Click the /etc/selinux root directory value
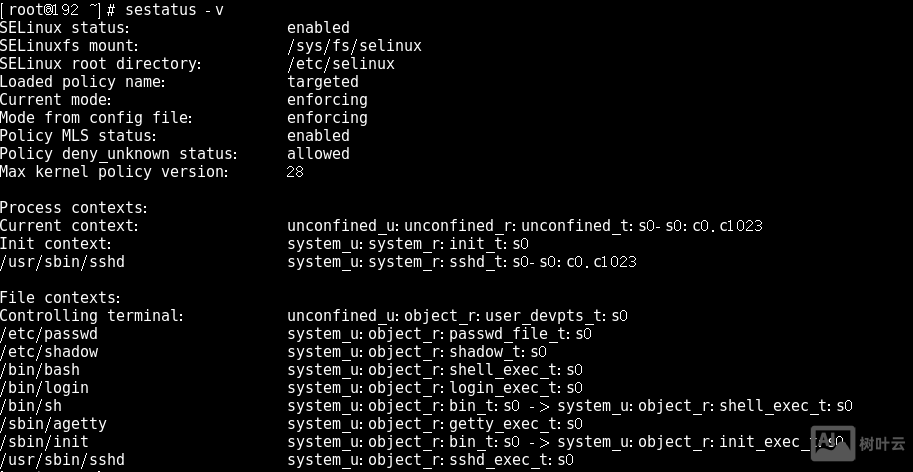 [340, 64]
